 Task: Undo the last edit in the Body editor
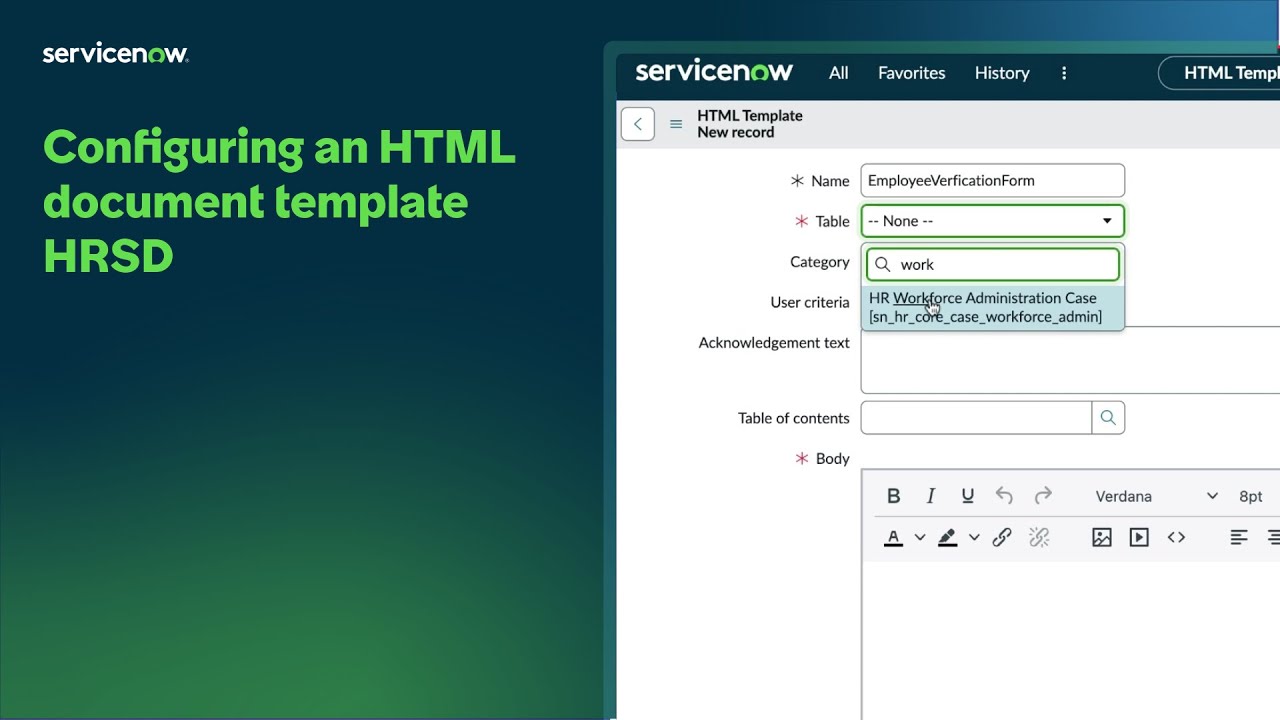point(1005,495)
